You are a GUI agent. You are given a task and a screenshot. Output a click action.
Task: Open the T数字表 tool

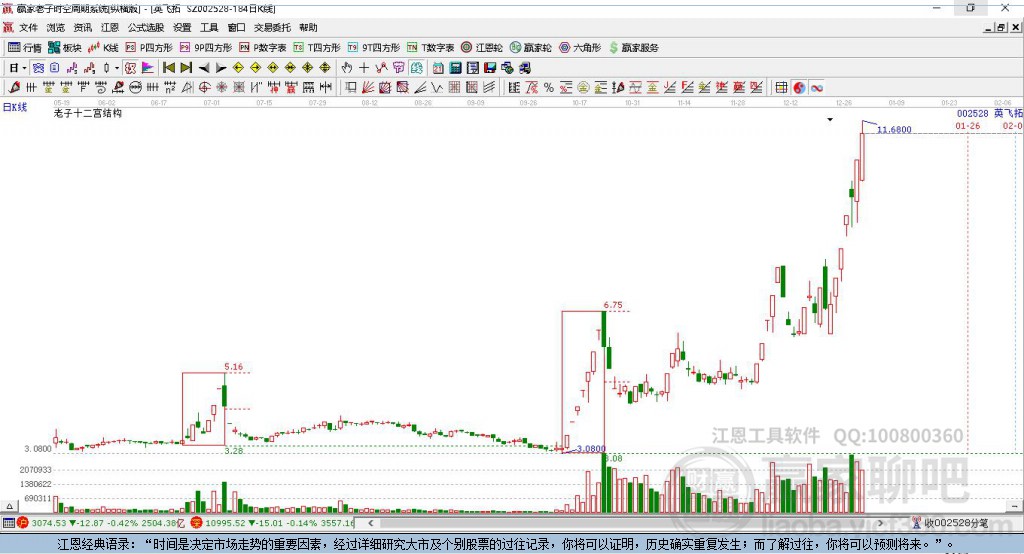pos(430,48)
